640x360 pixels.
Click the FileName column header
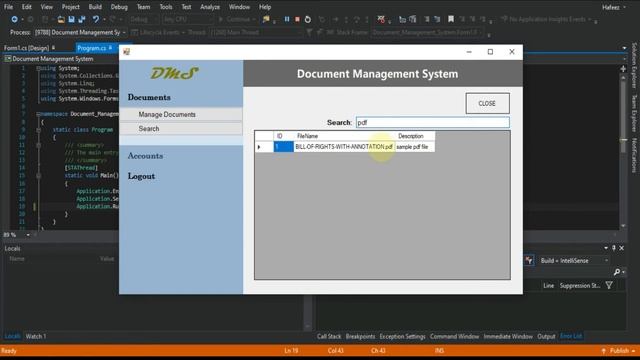(344, 136)
